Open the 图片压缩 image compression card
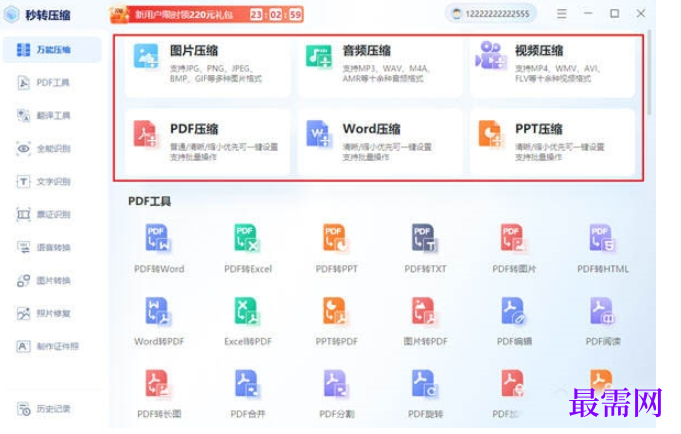 click(x=207, y=67)
